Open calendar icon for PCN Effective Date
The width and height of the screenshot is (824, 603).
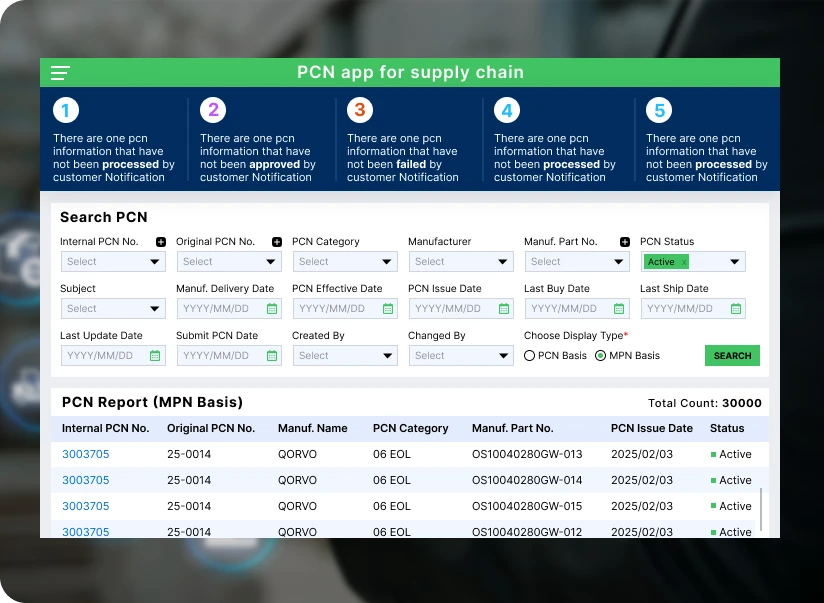[x=388, y=309]
